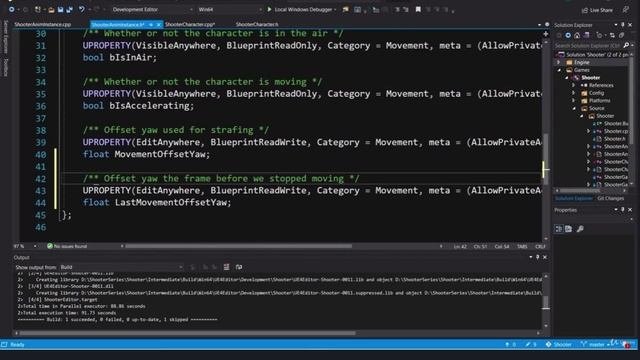This screenshot has width=640, height=360.
Task: Switch to the Git Changes tab
Action: point(610,198)
